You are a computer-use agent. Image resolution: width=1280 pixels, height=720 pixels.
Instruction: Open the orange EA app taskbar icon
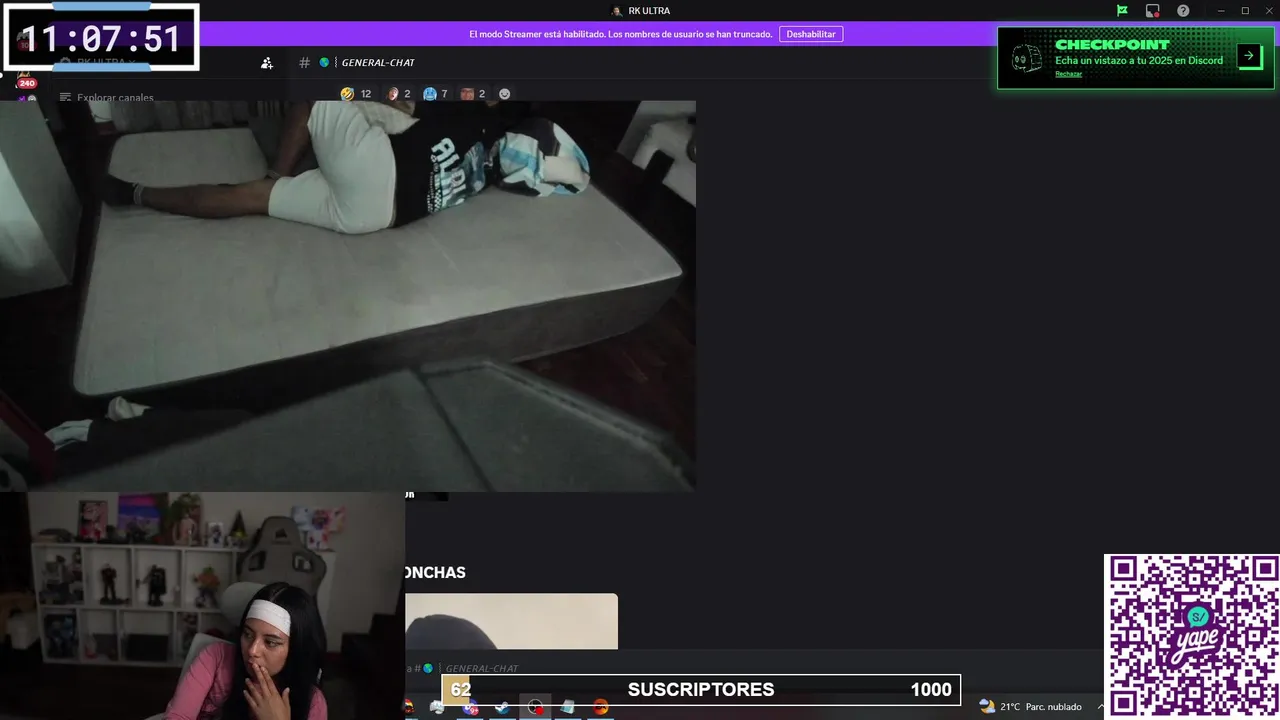(600, 707)
